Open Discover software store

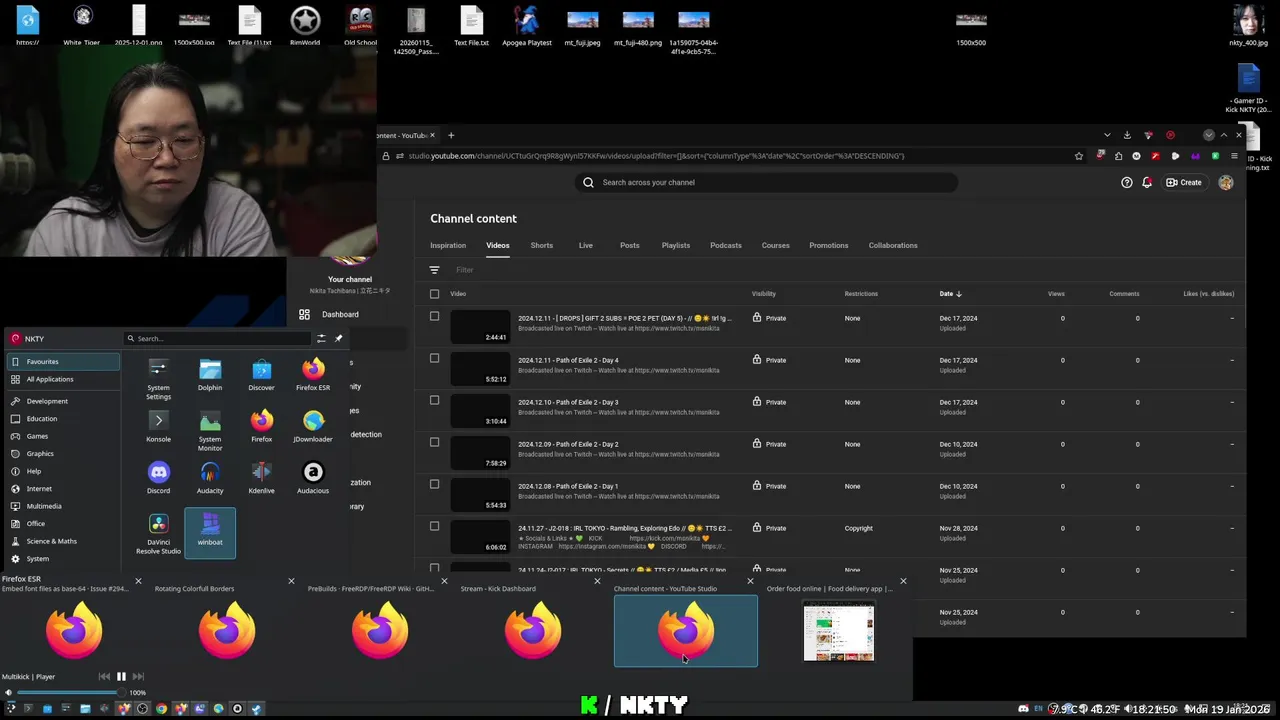point(261,375)
